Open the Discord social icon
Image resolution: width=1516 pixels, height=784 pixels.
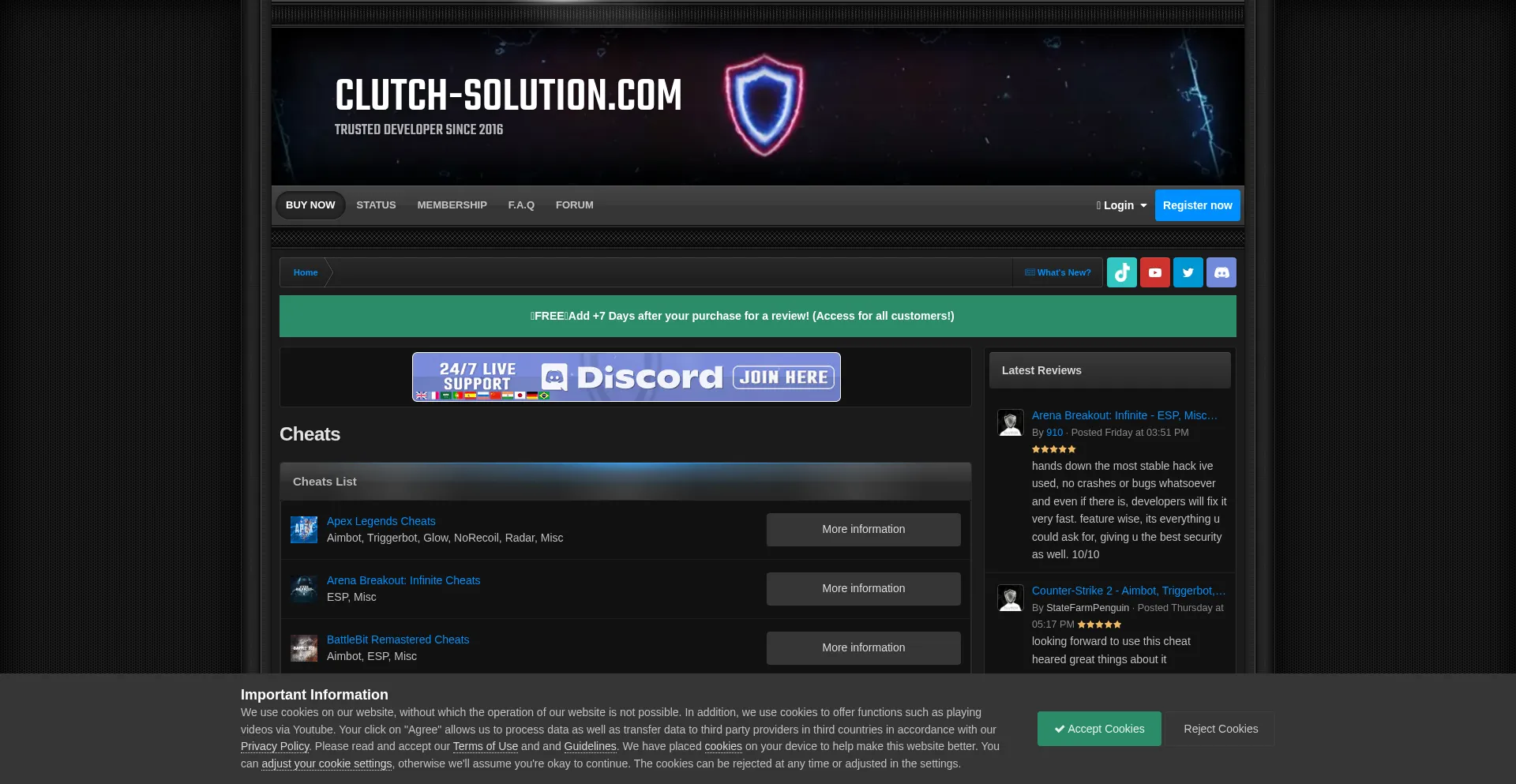point(1221,272)
